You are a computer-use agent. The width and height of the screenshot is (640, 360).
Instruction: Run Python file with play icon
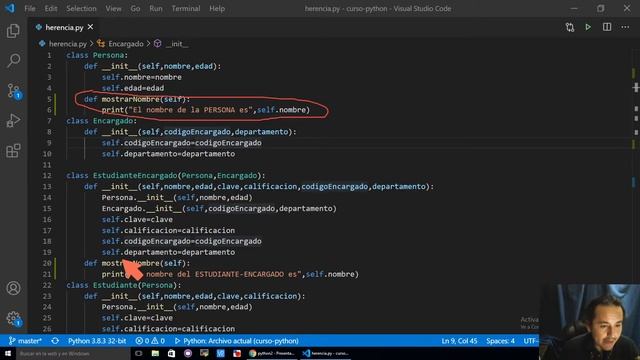coord(588,27)
